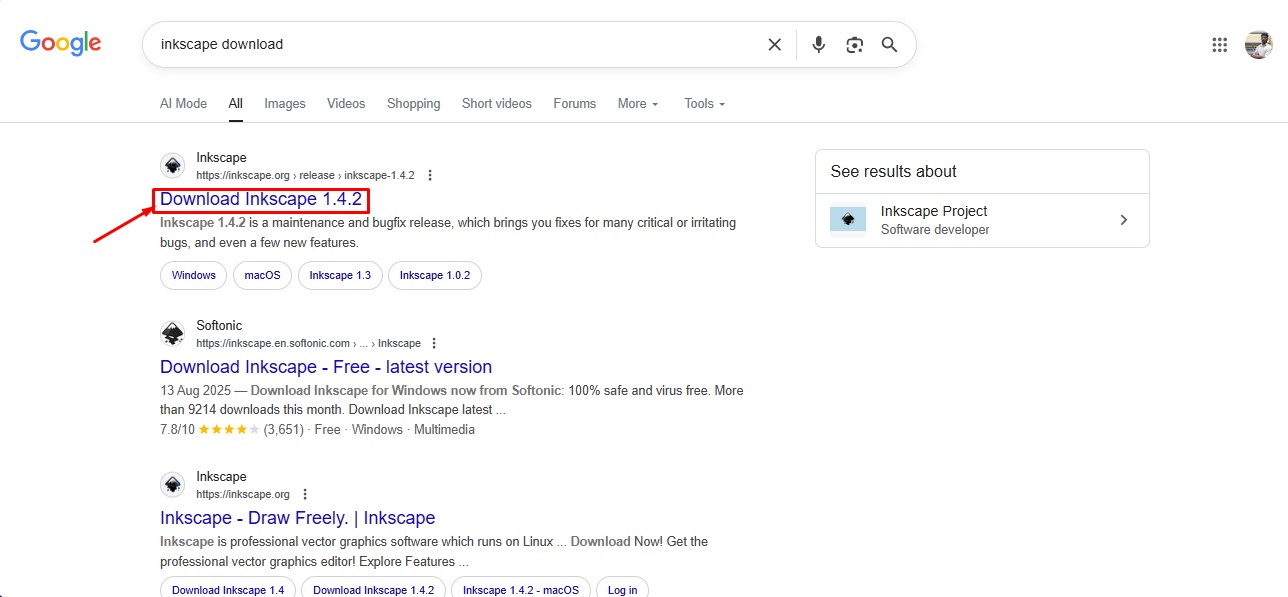Open more options for inkscape.org result

tap(305, 494)
